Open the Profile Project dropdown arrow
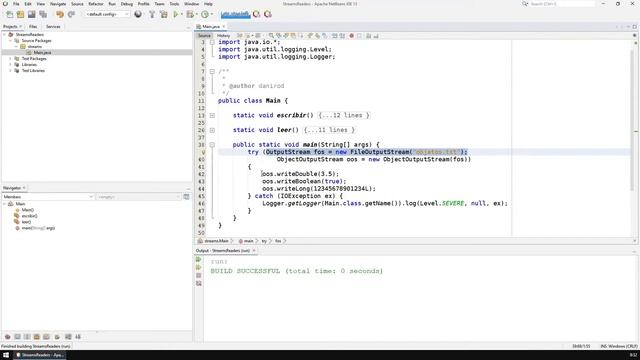The width and height of the screenshot is (640, 360). pos(211,14)
